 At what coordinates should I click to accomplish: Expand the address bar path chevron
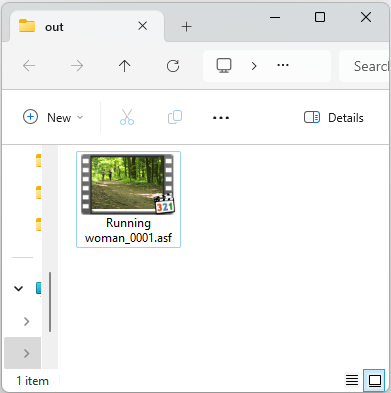pyautogui.click(x=254, y=66)
